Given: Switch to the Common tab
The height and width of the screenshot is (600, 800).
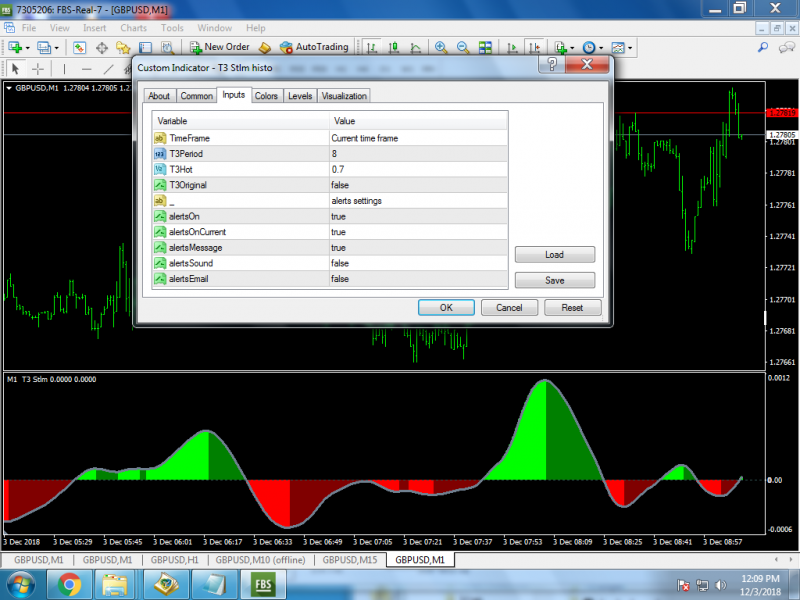Looking at the screenshot, I should [x=196, y=96].
